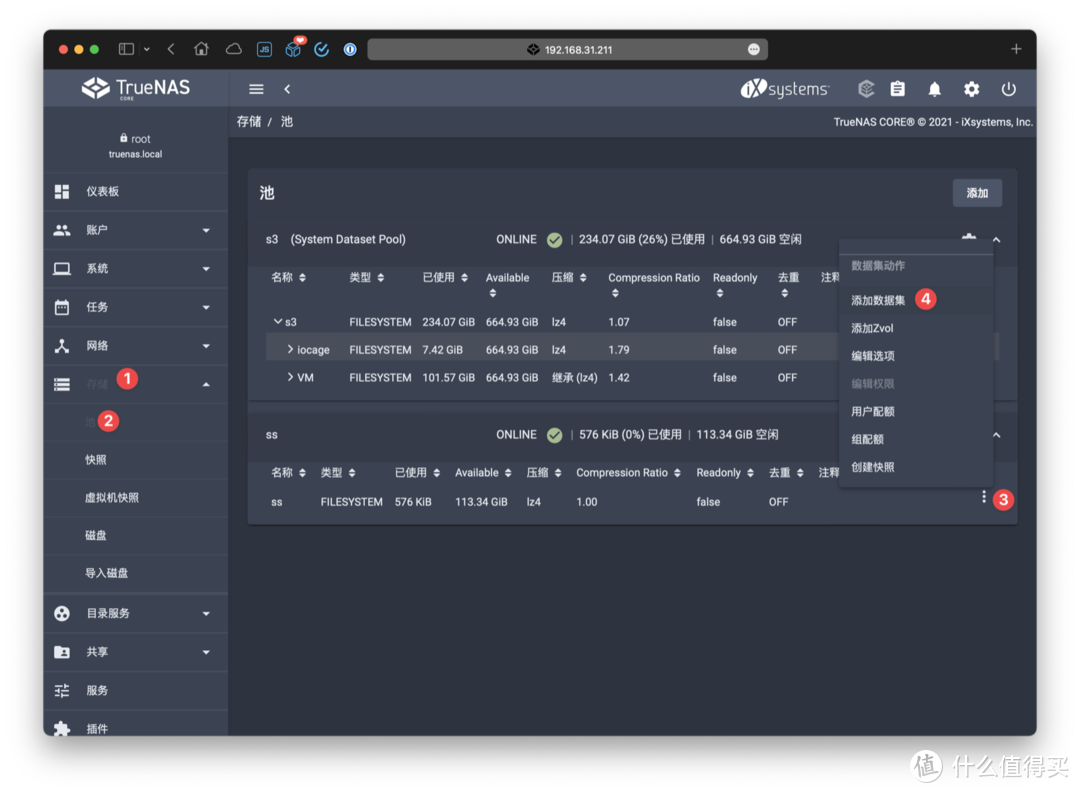Expand the 共享 menu arrow
Viewport: 1080px width, 793px height.
point(206,652)
